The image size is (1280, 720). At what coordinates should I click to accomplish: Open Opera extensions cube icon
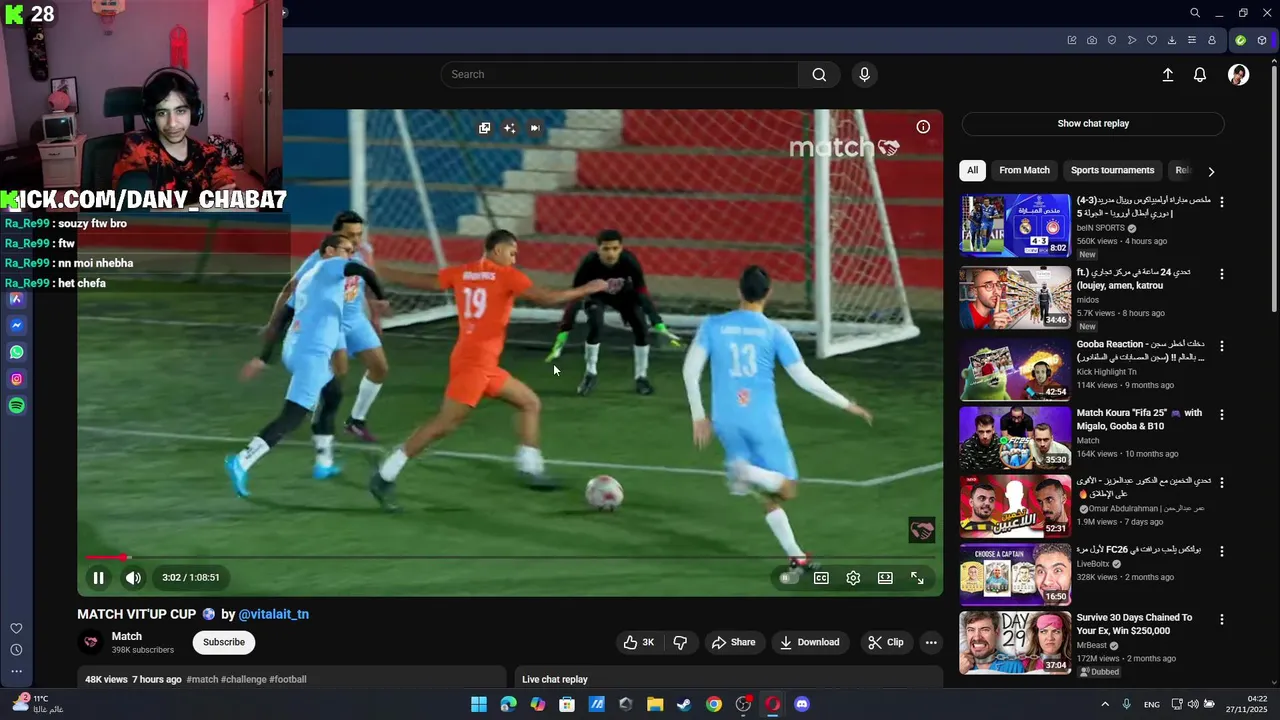click(x=1262, y=40)
